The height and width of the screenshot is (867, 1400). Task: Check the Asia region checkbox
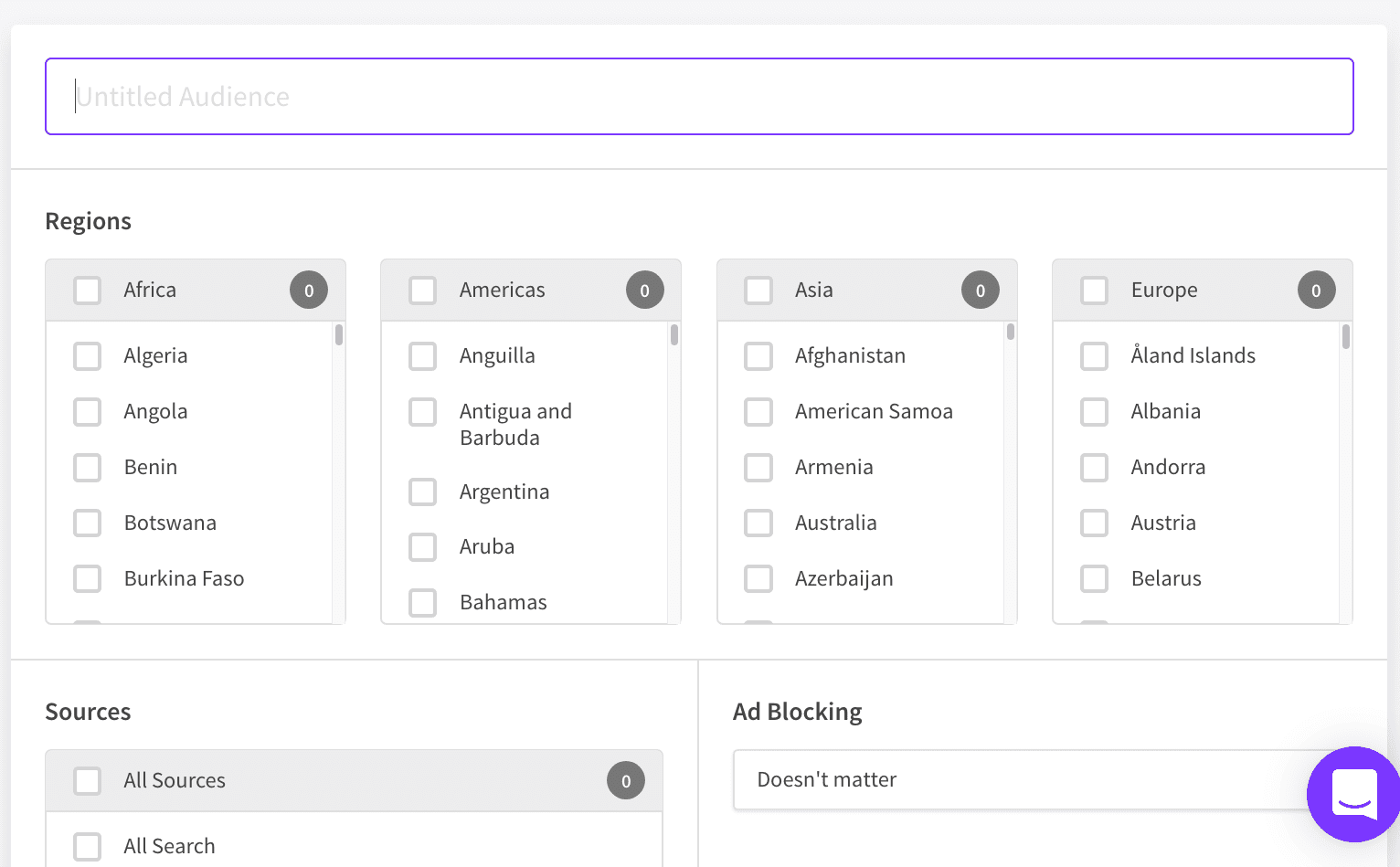coord(758,291)
